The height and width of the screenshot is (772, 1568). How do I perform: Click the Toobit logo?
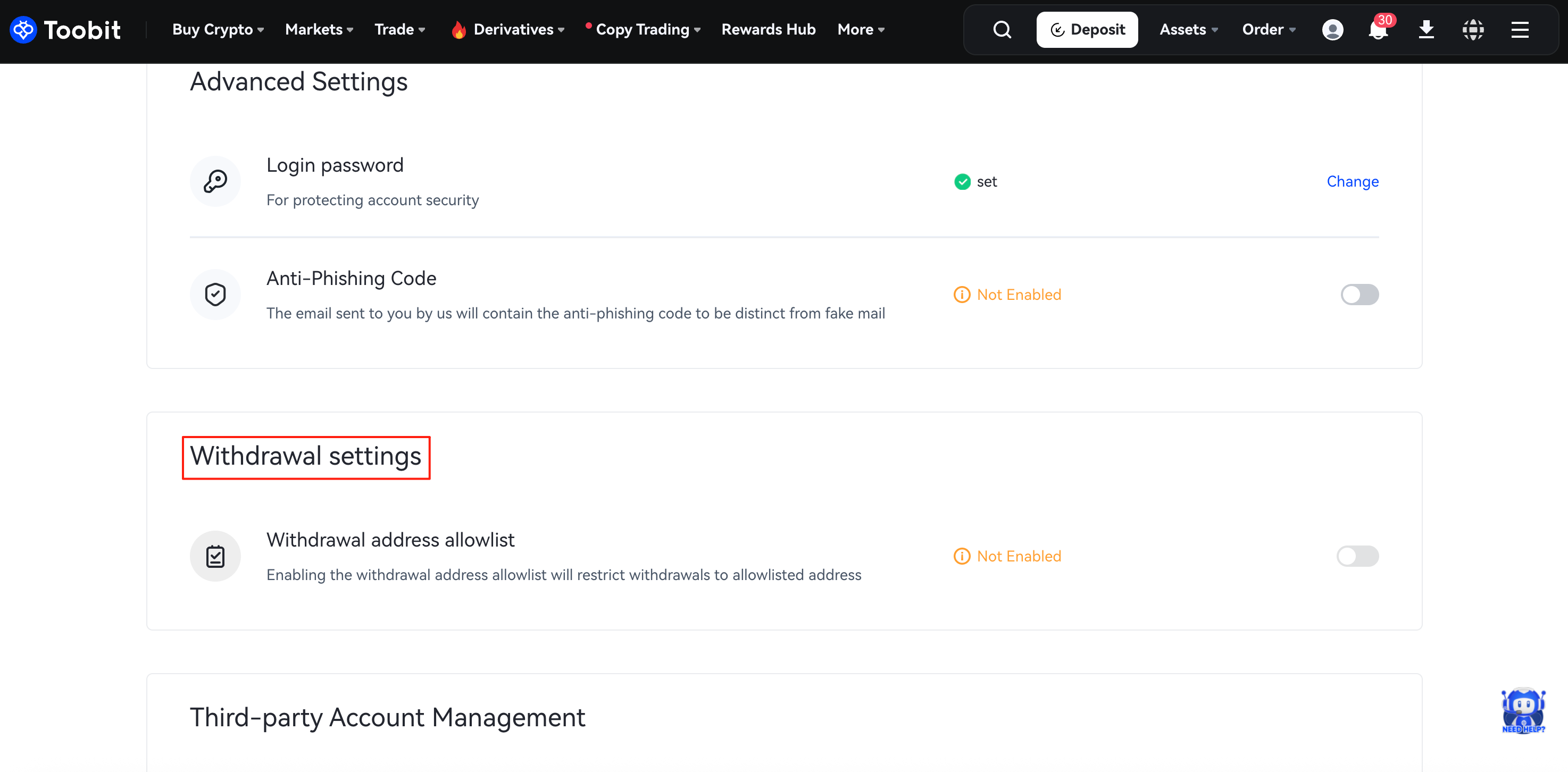coord(66,29)
